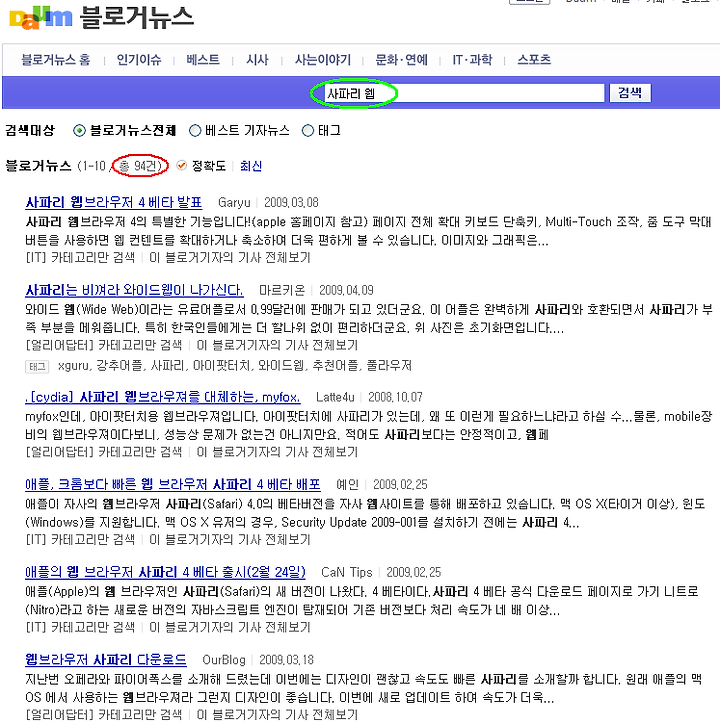The image size is (720, 724).
Task: Click author name CaN Tips
Action: click(347, 573)
